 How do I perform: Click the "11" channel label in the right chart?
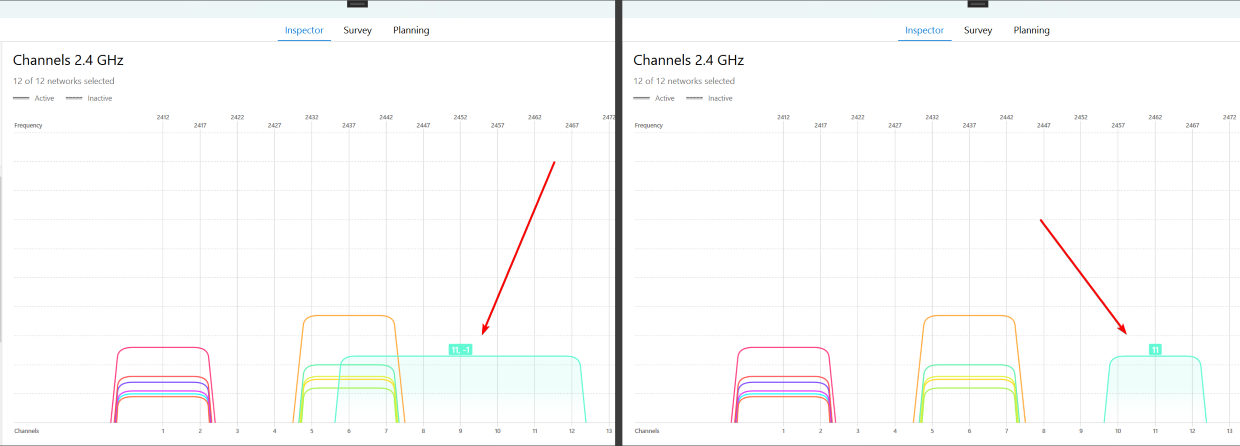pos(1155,350)
